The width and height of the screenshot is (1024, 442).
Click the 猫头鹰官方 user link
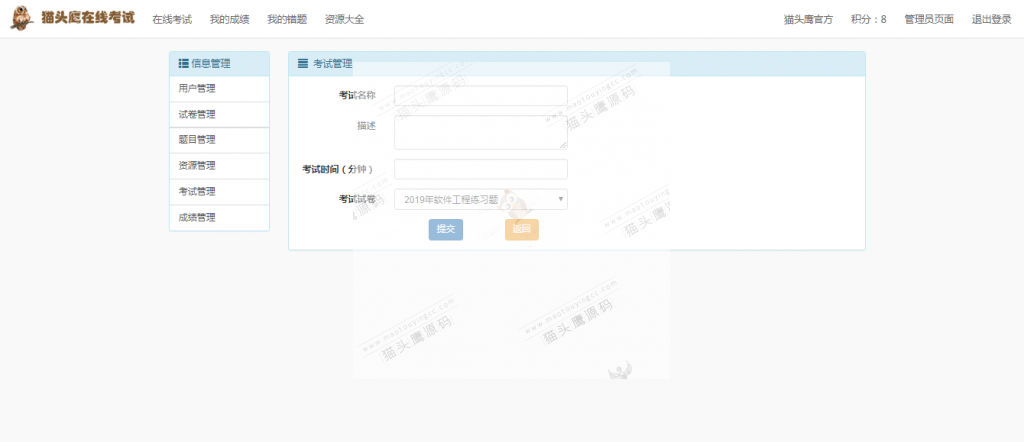pos(808,19)
